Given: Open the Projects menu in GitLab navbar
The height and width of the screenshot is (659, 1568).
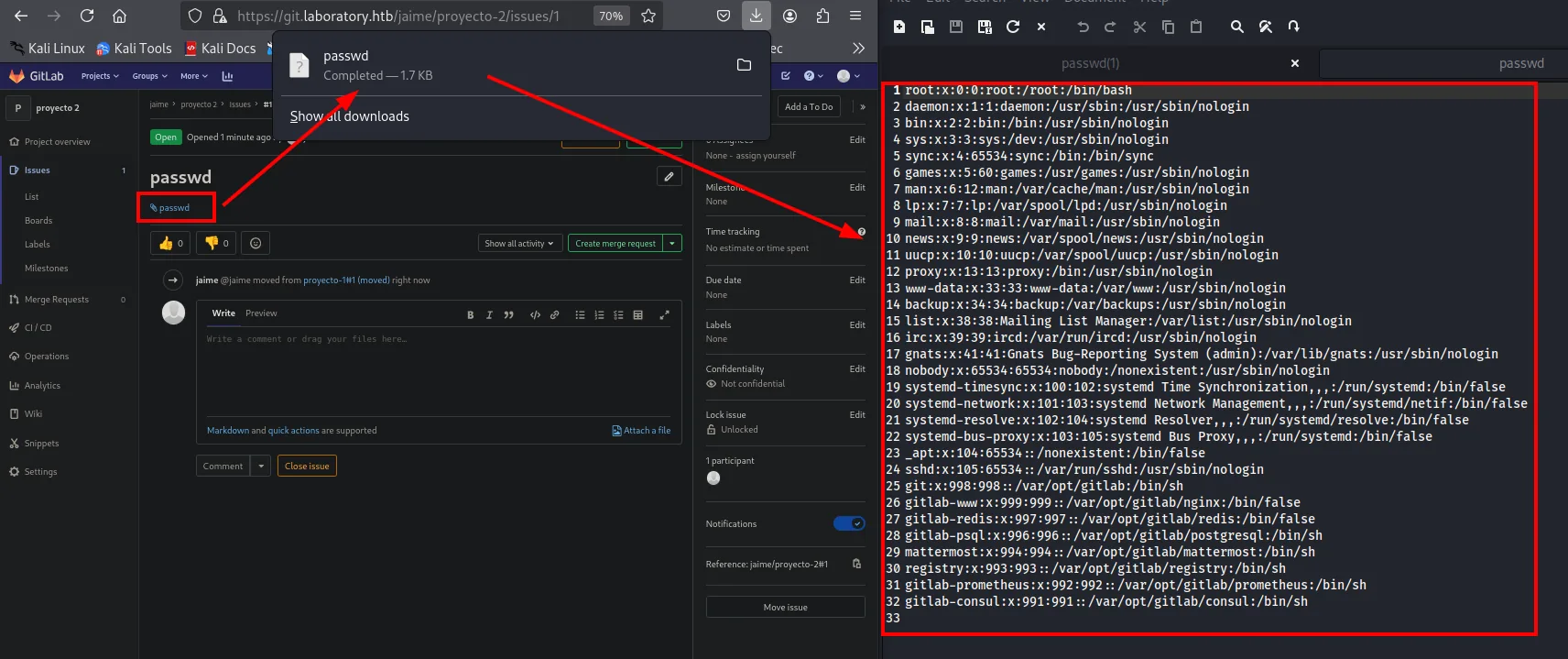Looking at the screenshot, I should (x=100, y=76).
